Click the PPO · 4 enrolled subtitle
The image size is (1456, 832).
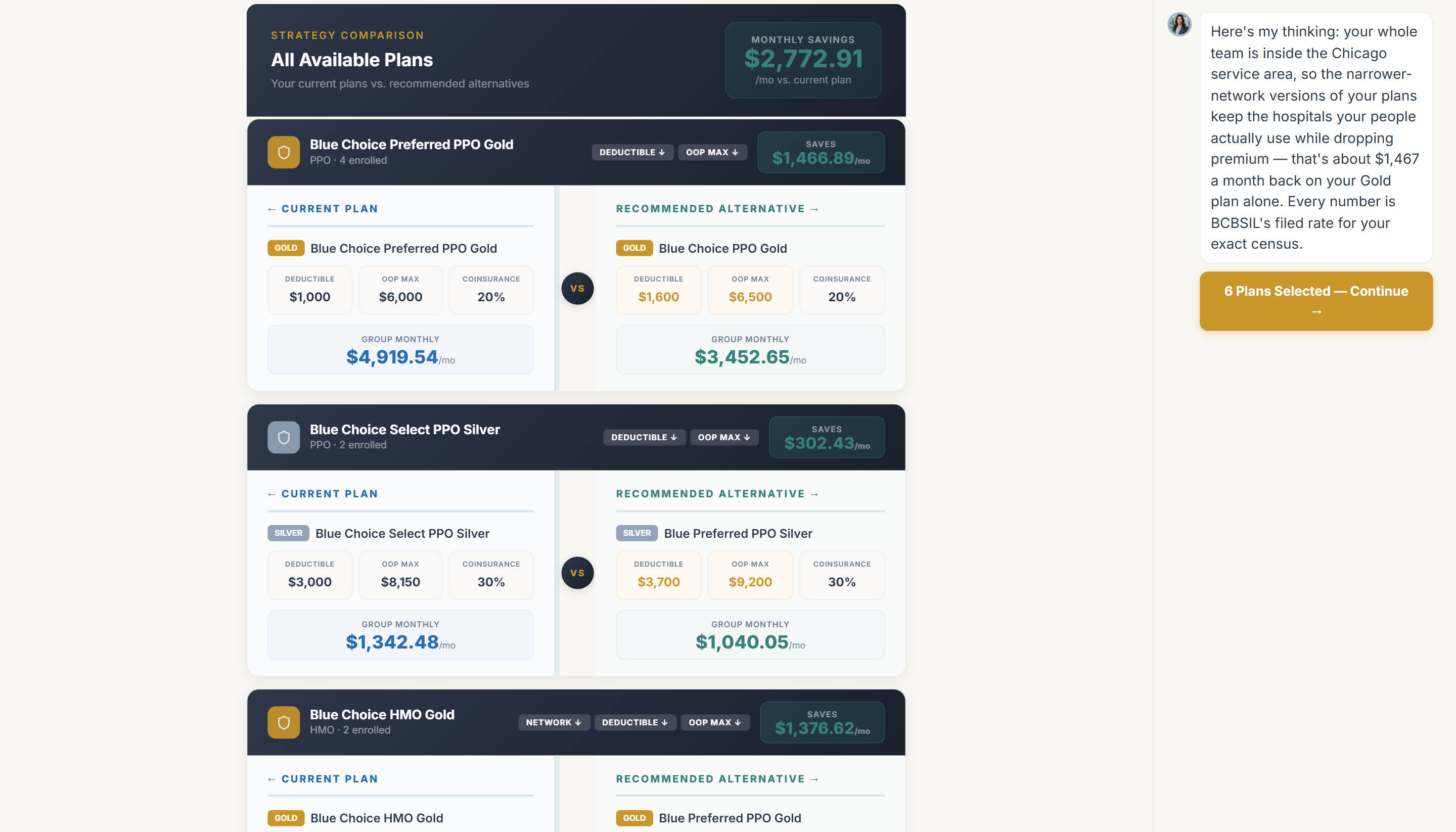coord(348,160)
